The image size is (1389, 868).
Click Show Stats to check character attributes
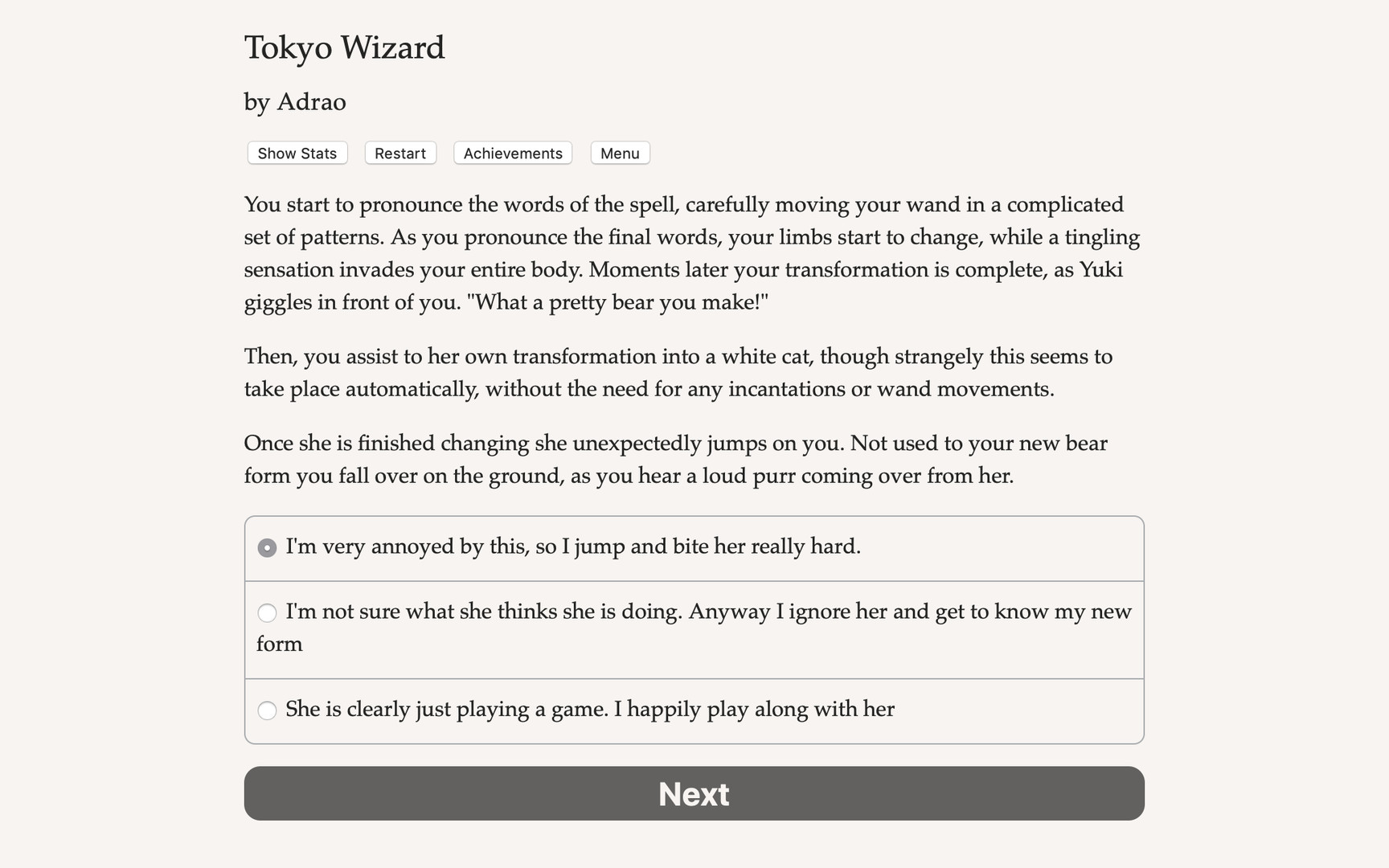[297, 153]
